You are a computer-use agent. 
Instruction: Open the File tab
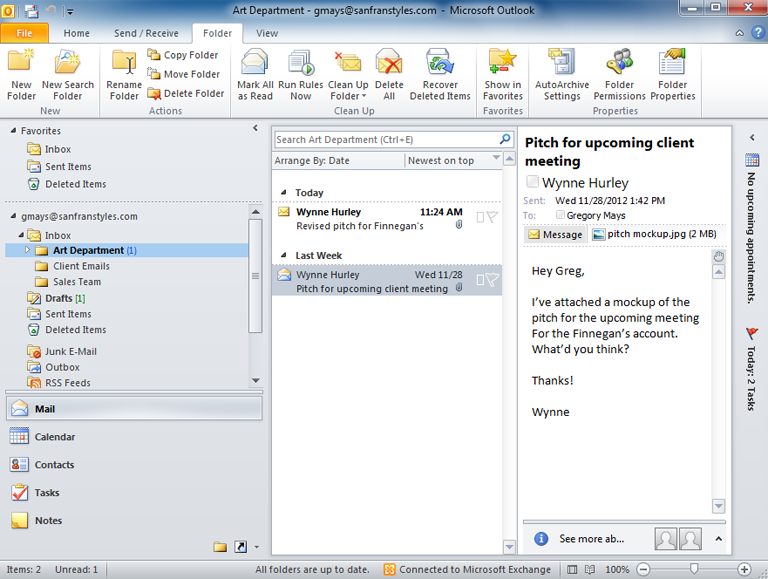pyautogui.click(x=25, y=33)
